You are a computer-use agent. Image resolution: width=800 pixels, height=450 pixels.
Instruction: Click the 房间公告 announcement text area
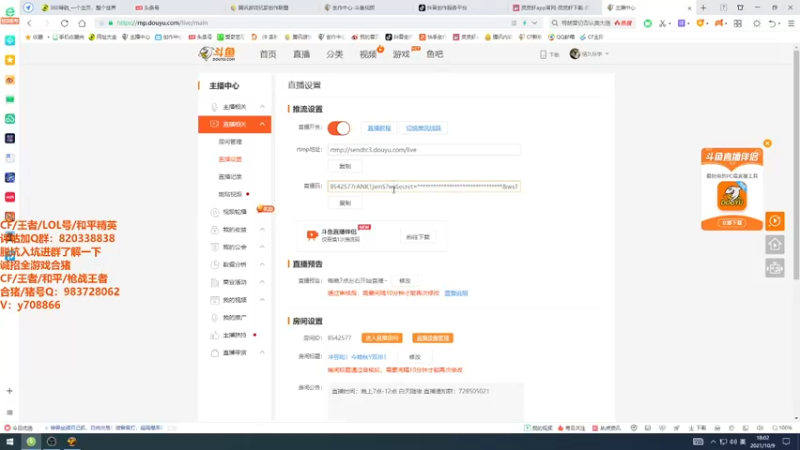tap(426, 401)
